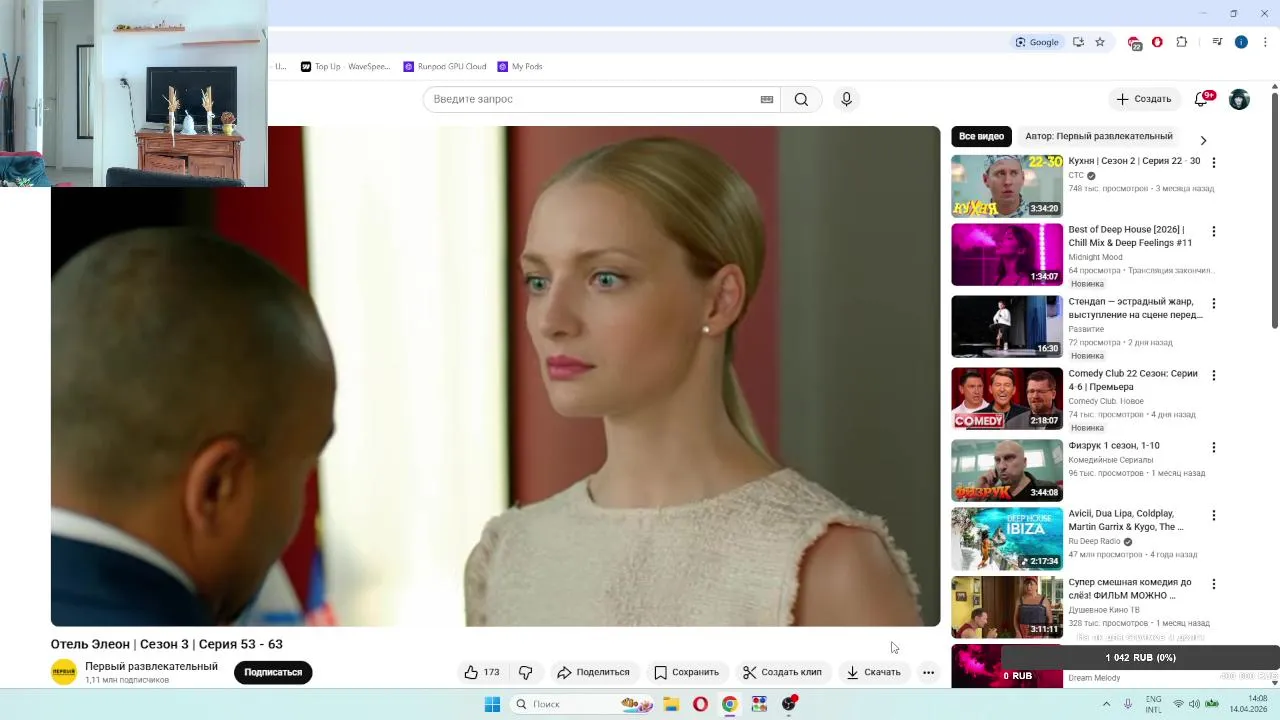
Task: Open the media controls icon in Chrome toolbar
Action: (1217, 42)
